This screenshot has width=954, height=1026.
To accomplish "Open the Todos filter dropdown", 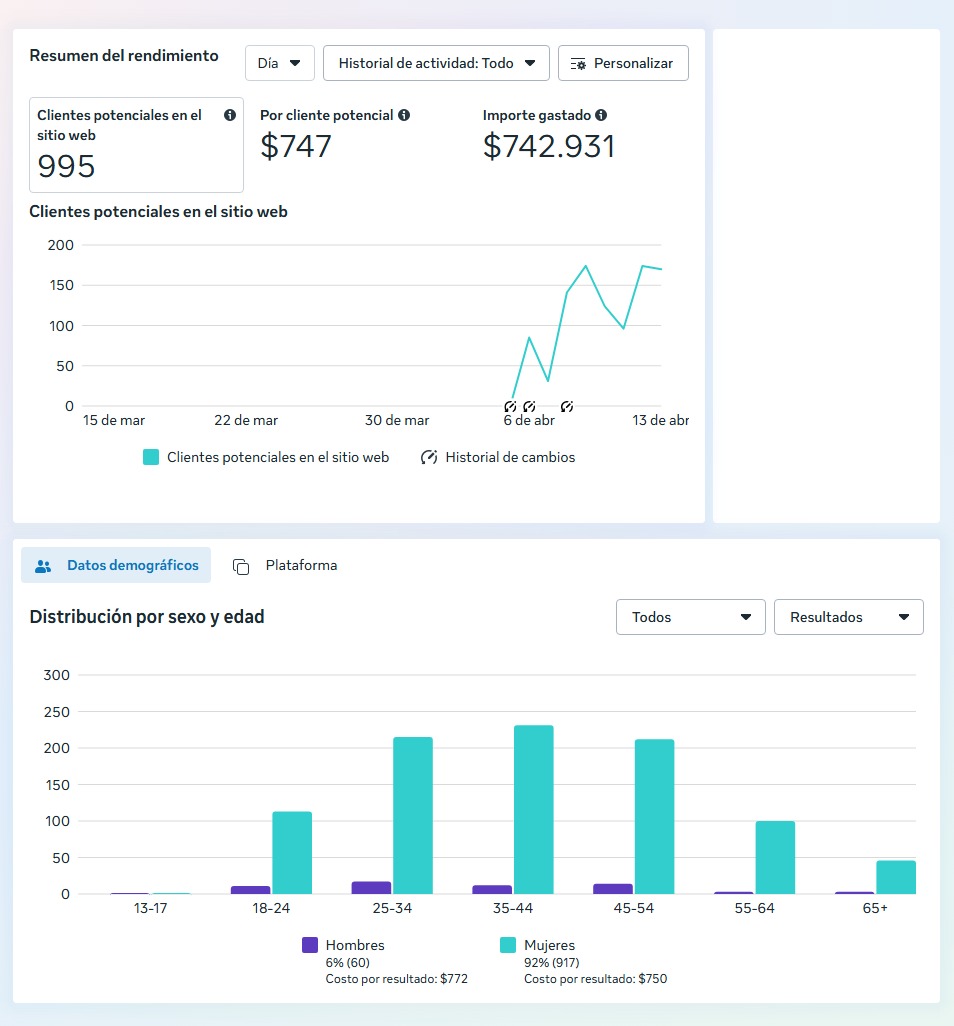I will point(690,617).
